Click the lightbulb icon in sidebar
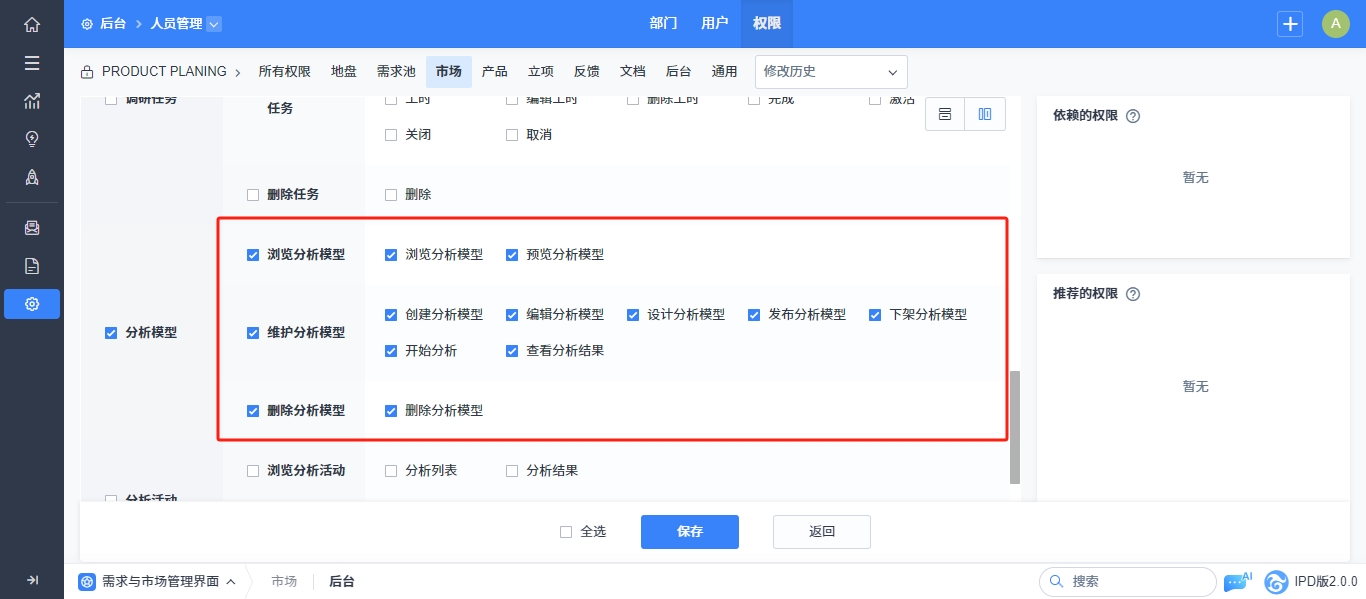 tap(32, 139)
